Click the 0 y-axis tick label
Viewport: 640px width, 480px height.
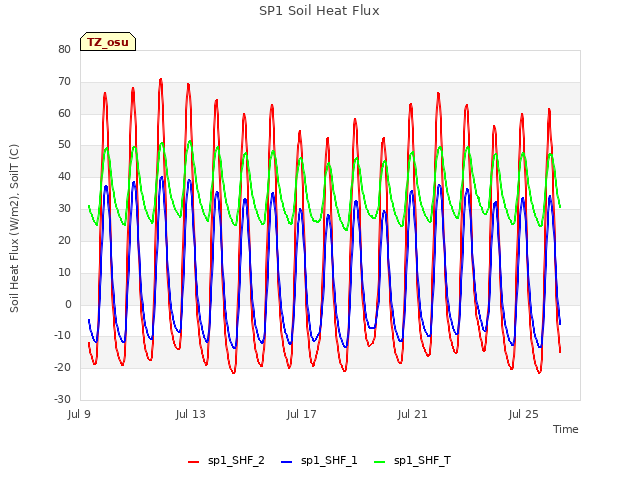pyautogui.click(x=68, y=304)
